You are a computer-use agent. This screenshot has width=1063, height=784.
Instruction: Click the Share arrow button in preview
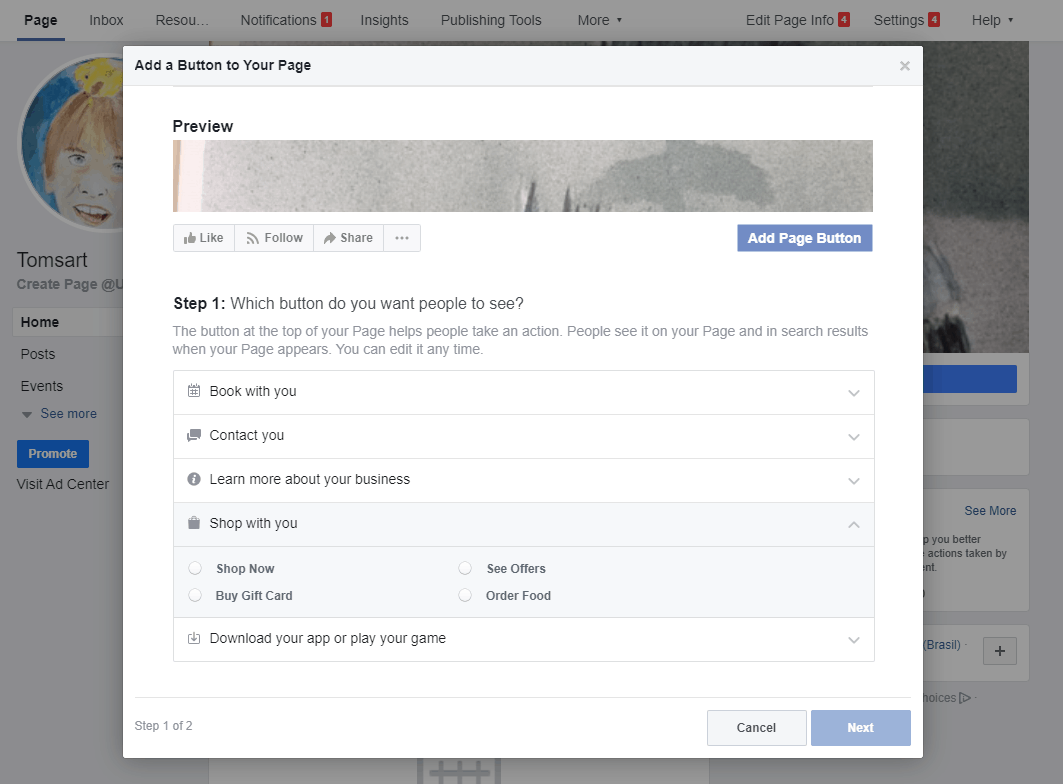[348, 238]
